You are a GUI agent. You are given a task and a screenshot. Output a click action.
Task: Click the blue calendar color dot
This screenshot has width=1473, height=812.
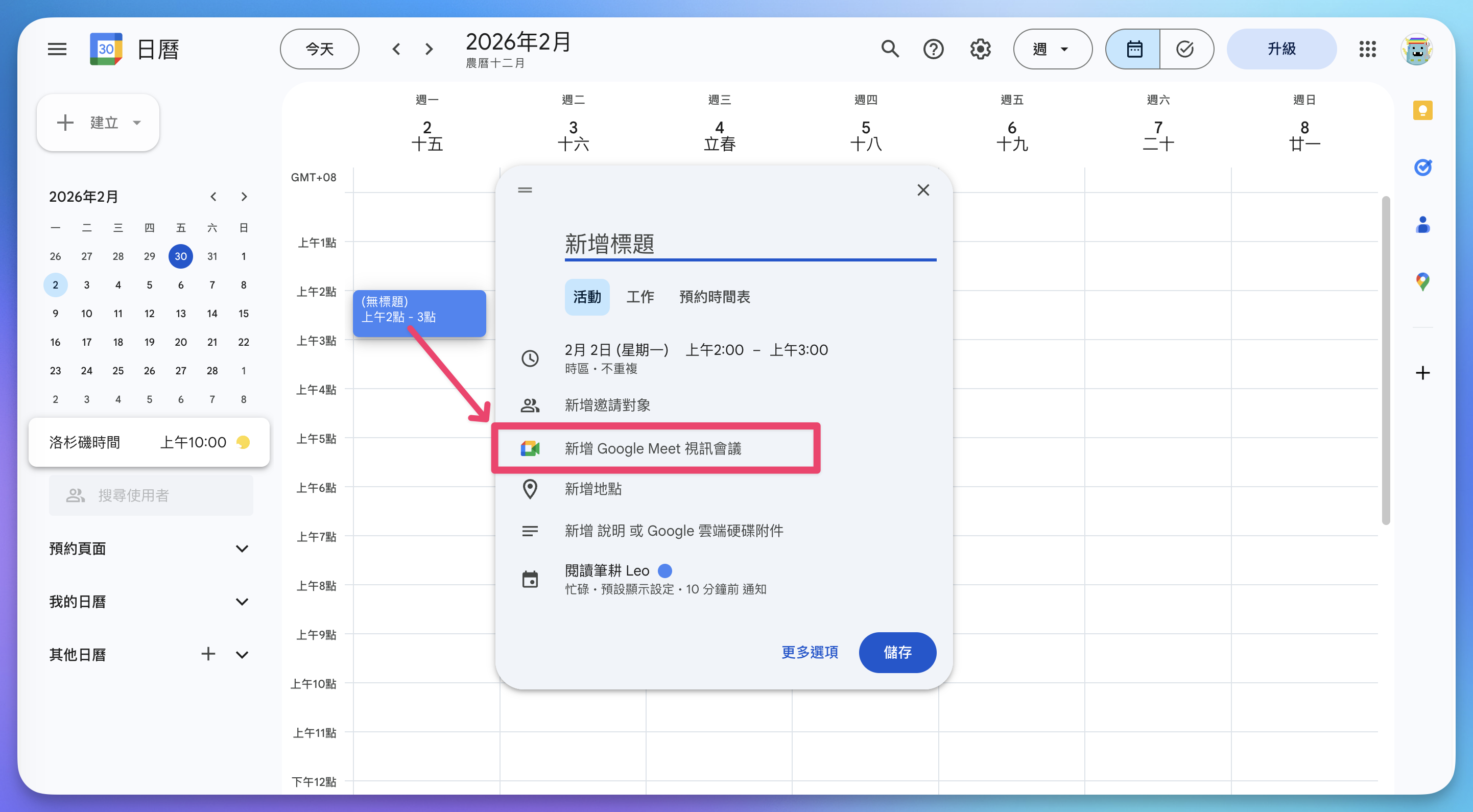coord(664,570)
